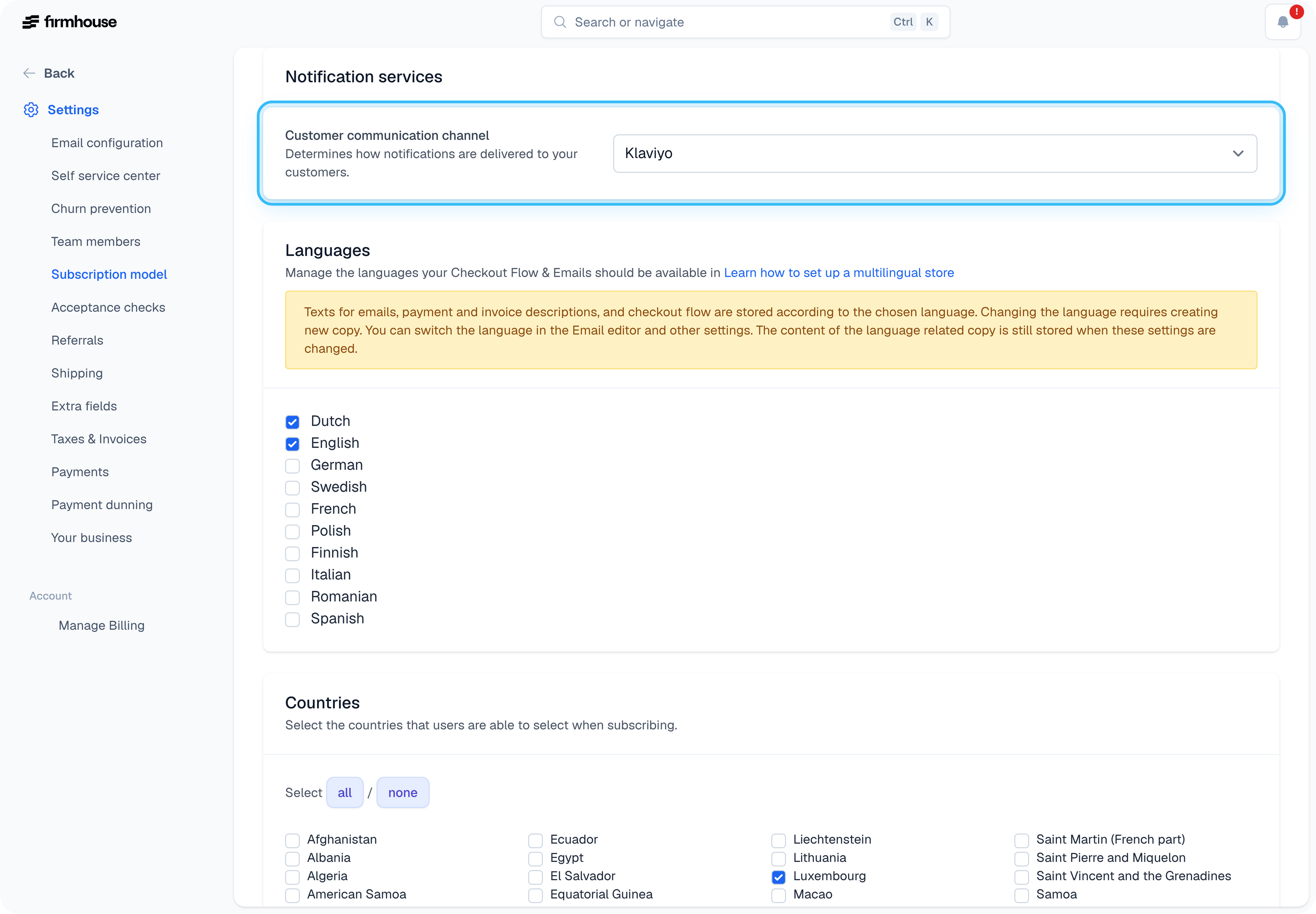Check Saint Pierre and Miquelon
The image size is (1316, 914).
pos(1022,858)
